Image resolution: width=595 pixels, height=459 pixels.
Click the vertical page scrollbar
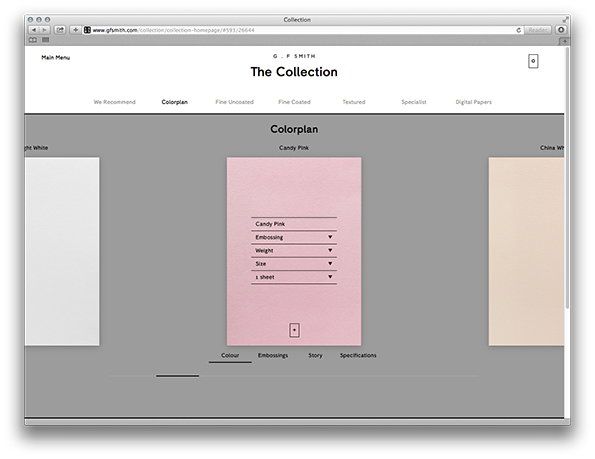tap(567, 178)
